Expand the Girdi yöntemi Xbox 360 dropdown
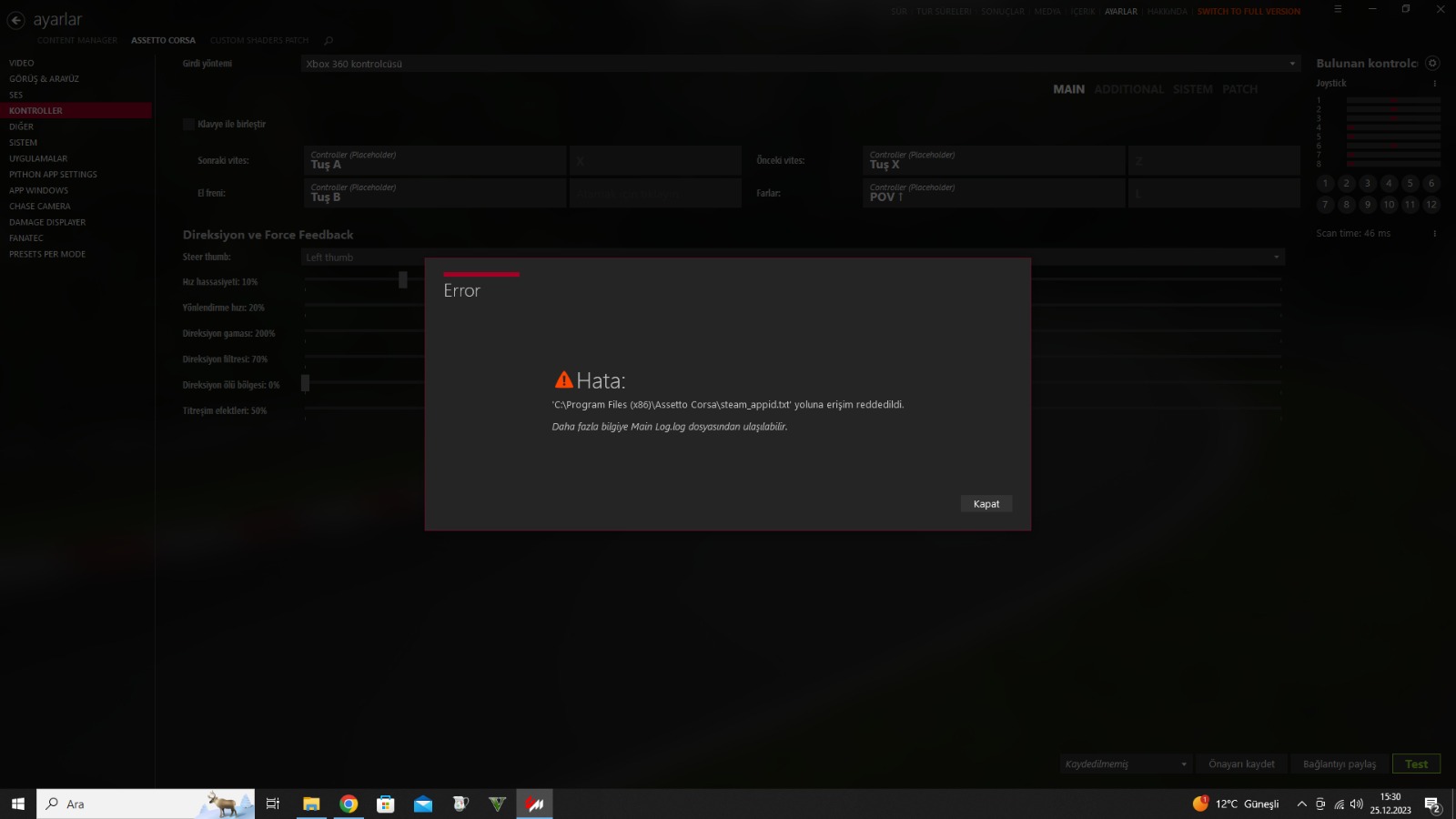The image size is (1456, 819). [x=800, y=64]
